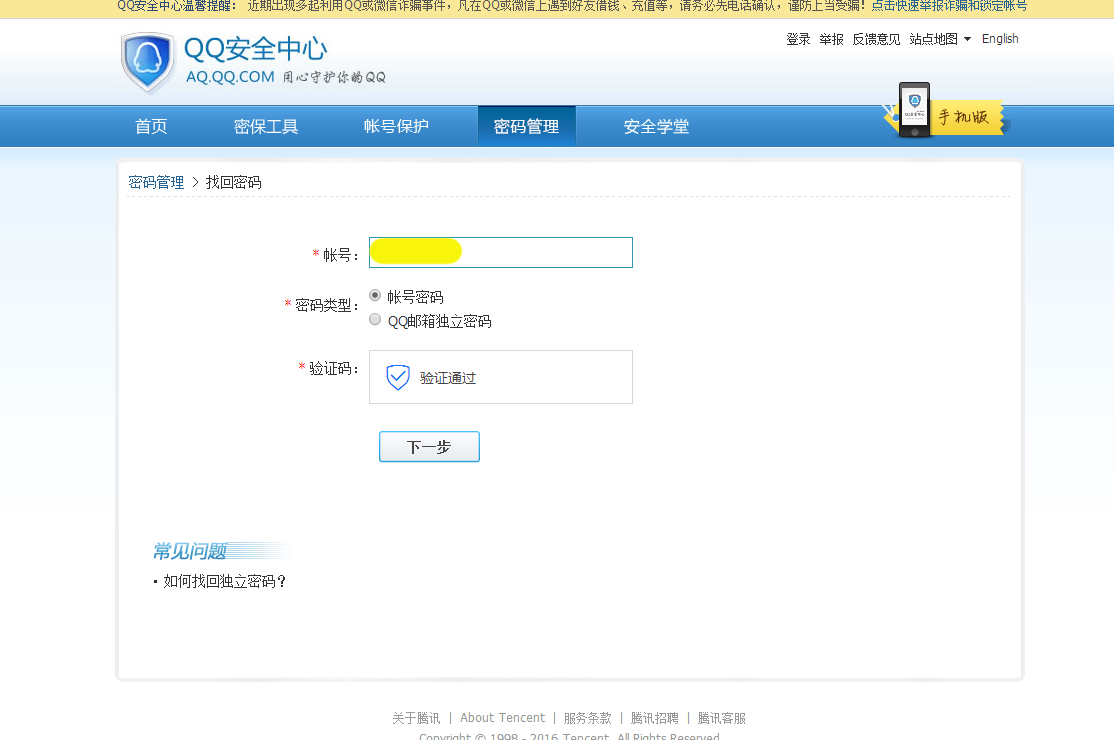
Task: Select the 帐号密码 radio button
Action: point(375,295)
